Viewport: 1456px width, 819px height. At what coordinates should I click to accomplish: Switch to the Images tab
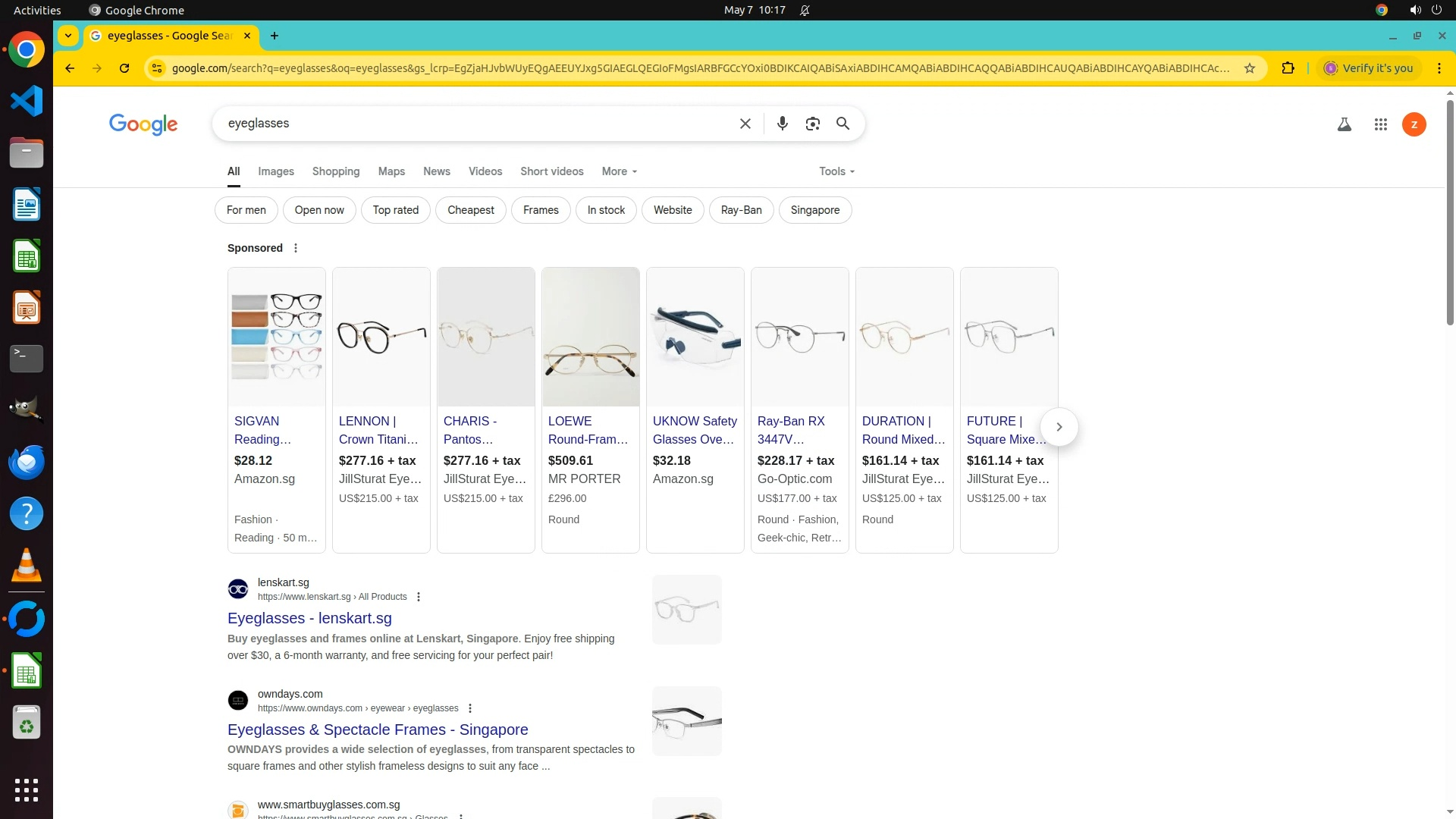coord(275,171)
